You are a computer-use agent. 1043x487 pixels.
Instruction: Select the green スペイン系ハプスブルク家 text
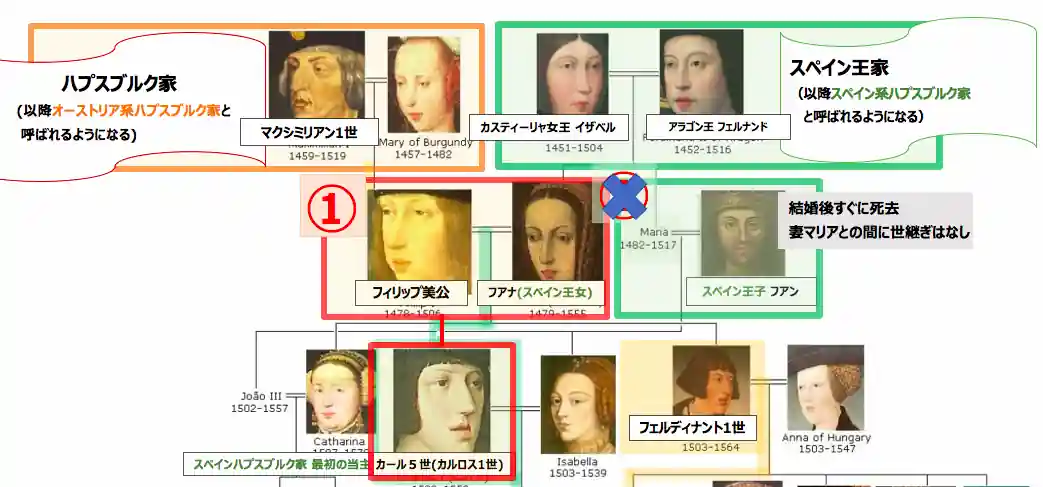pos(900,94)
